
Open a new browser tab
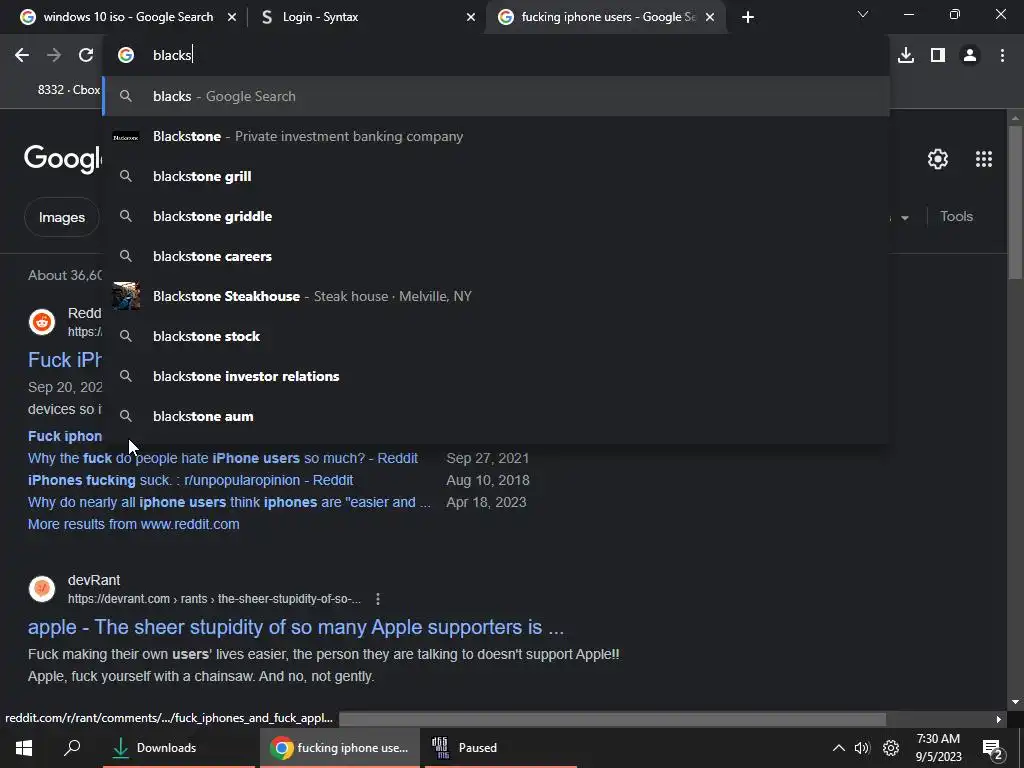(748, 17)
